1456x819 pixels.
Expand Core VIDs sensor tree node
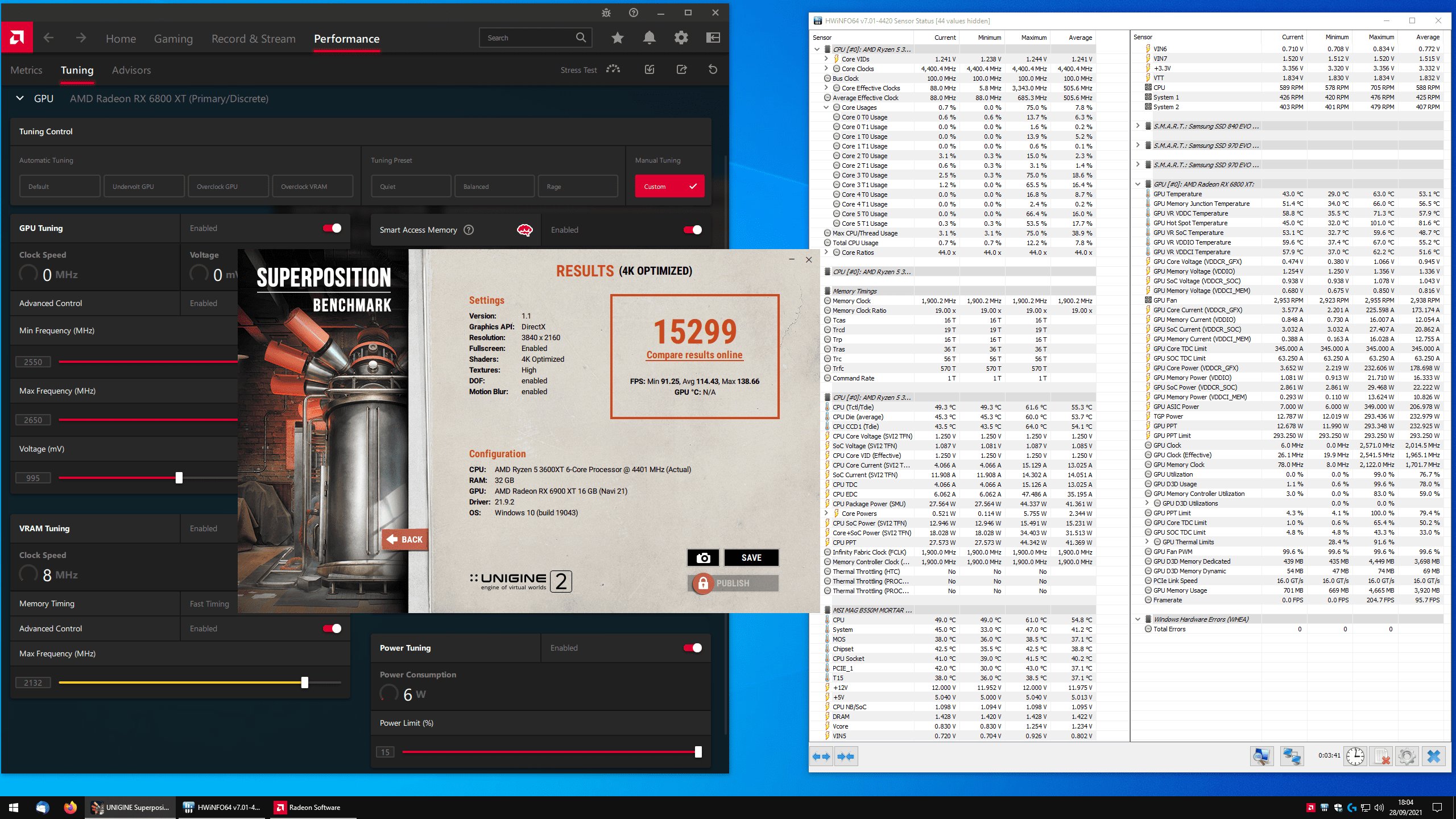pyautogui.click(x=826, y=59)
